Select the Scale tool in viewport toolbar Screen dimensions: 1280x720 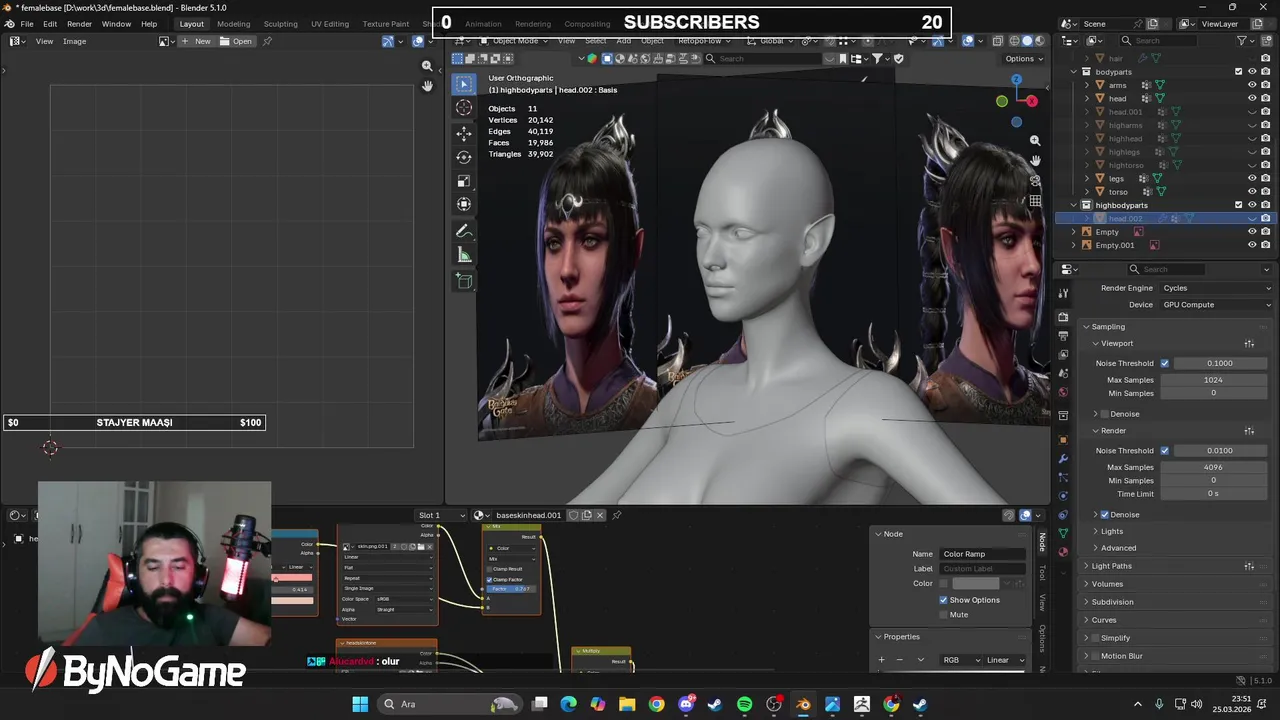464,181
